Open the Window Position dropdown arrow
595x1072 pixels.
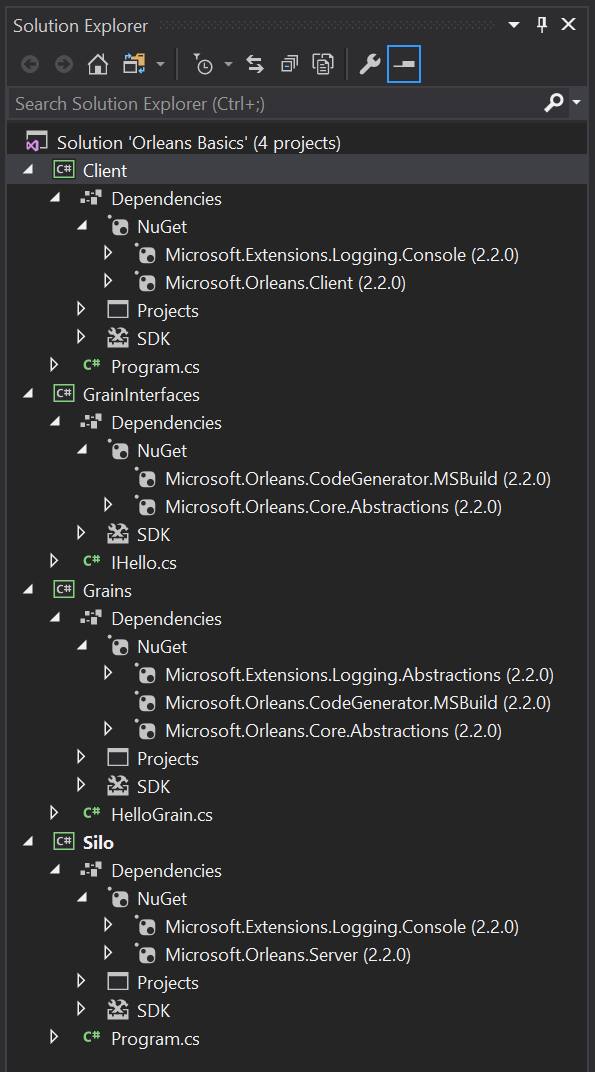click(x=514, y=25)
